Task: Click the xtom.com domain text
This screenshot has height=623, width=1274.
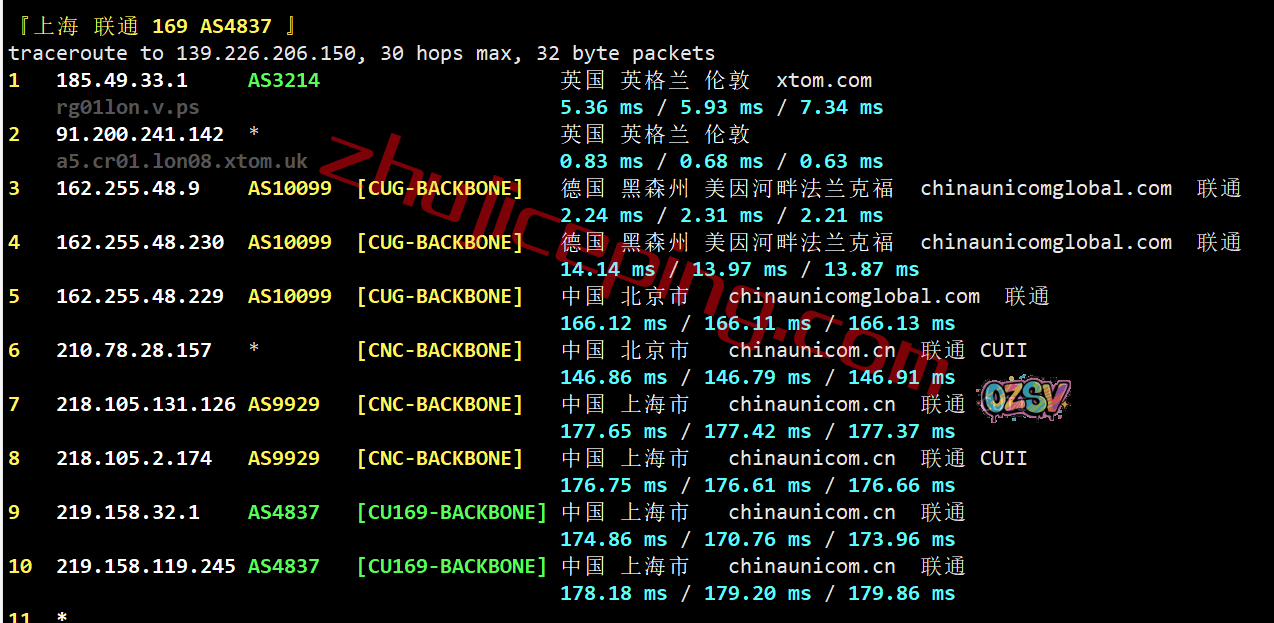Action: coord(824,80)
